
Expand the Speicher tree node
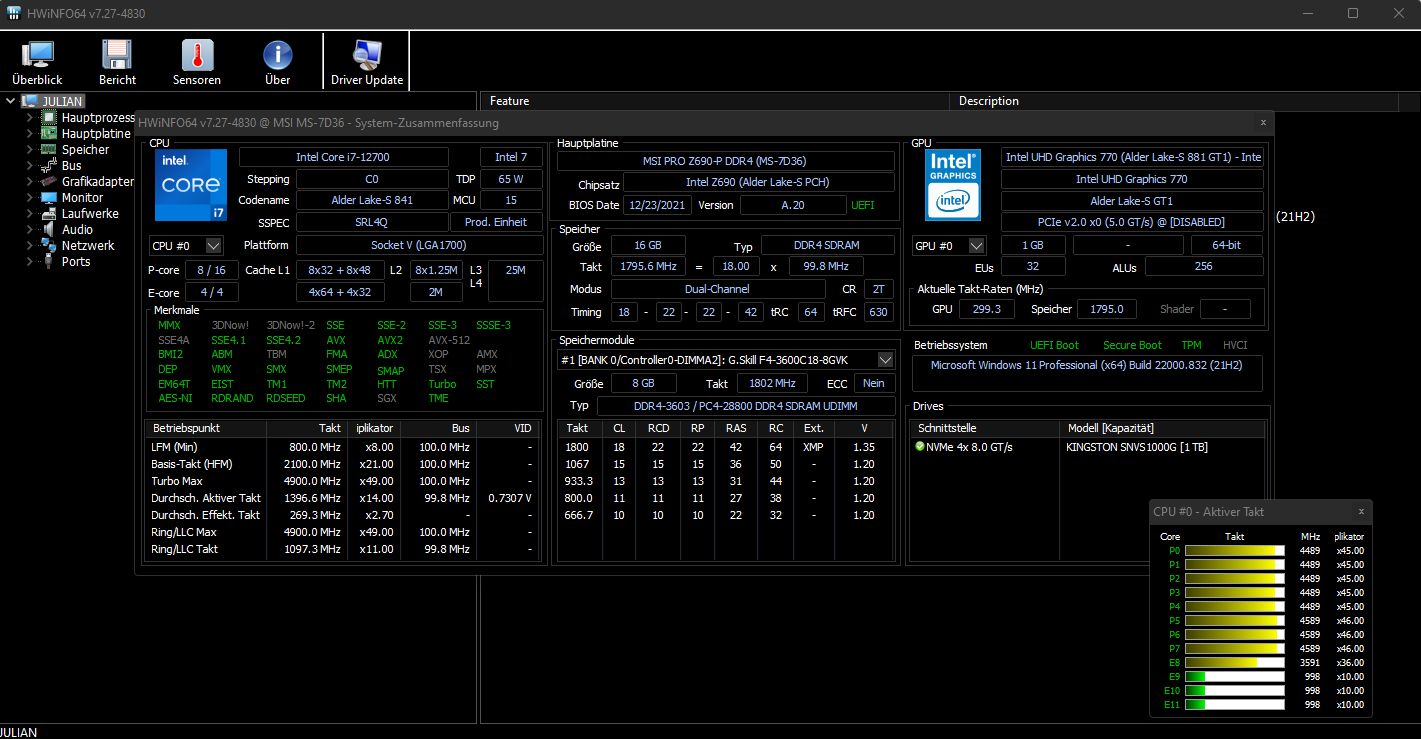[30, 149]
